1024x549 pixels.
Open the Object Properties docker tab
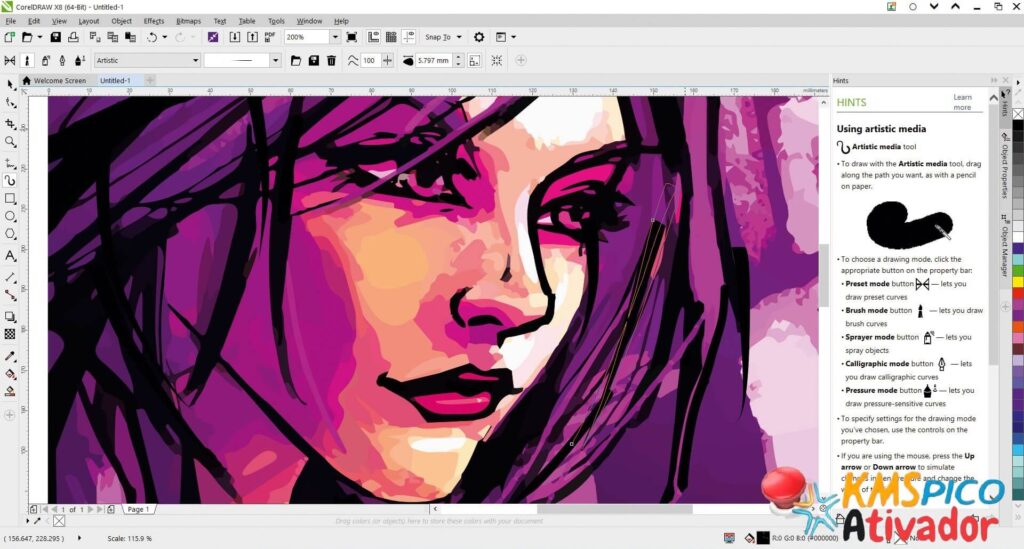(1004, 165)
